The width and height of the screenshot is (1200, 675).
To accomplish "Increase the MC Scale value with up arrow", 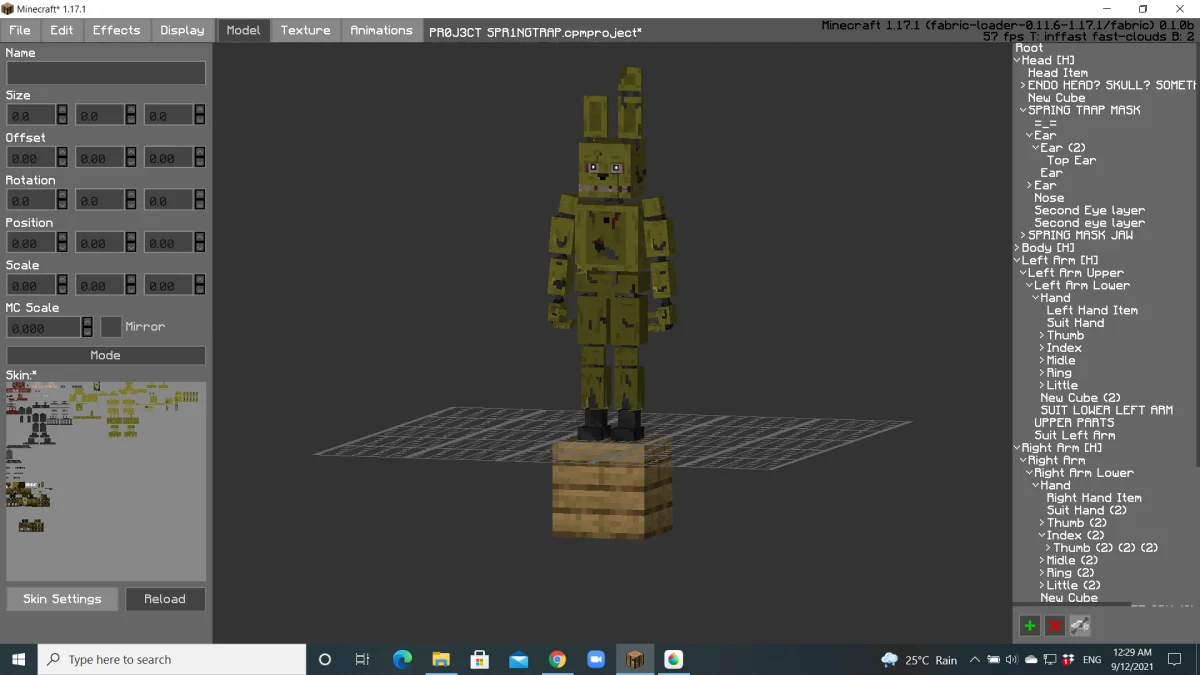I will (x=88, y=322).
